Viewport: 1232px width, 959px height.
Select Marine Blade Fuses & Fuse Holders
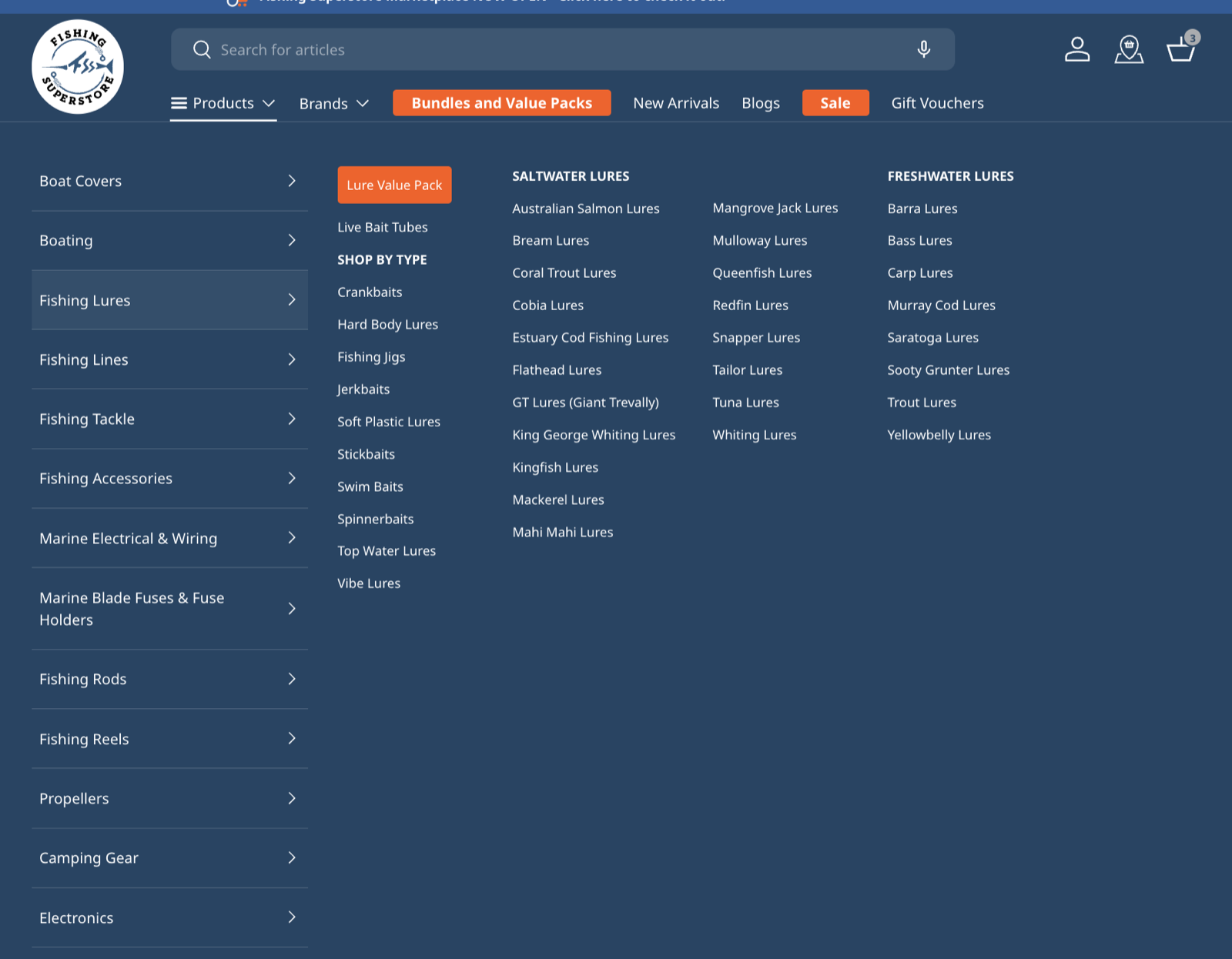click(x=169, y=609)
